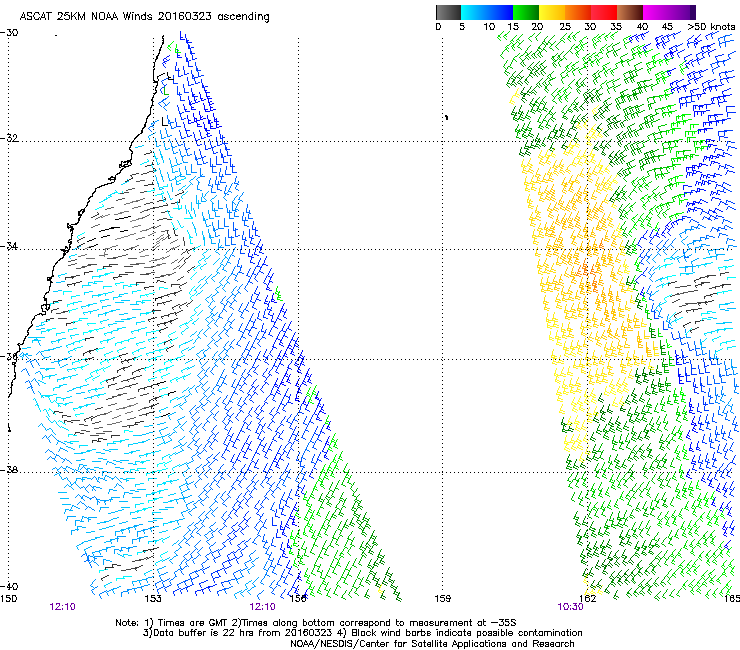Click the -30 latitude axis label
The image size is (740, 650).
9,33
